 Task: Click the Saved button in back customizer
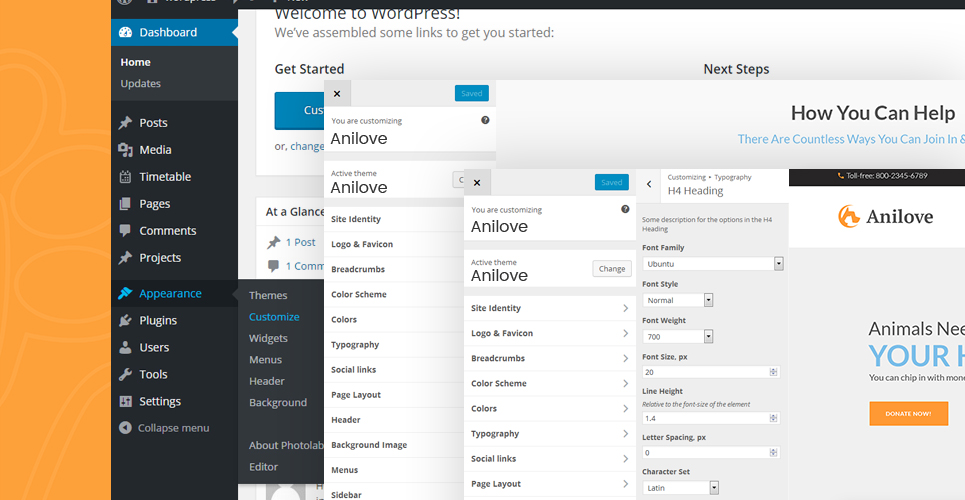click(x=471, y=94)
